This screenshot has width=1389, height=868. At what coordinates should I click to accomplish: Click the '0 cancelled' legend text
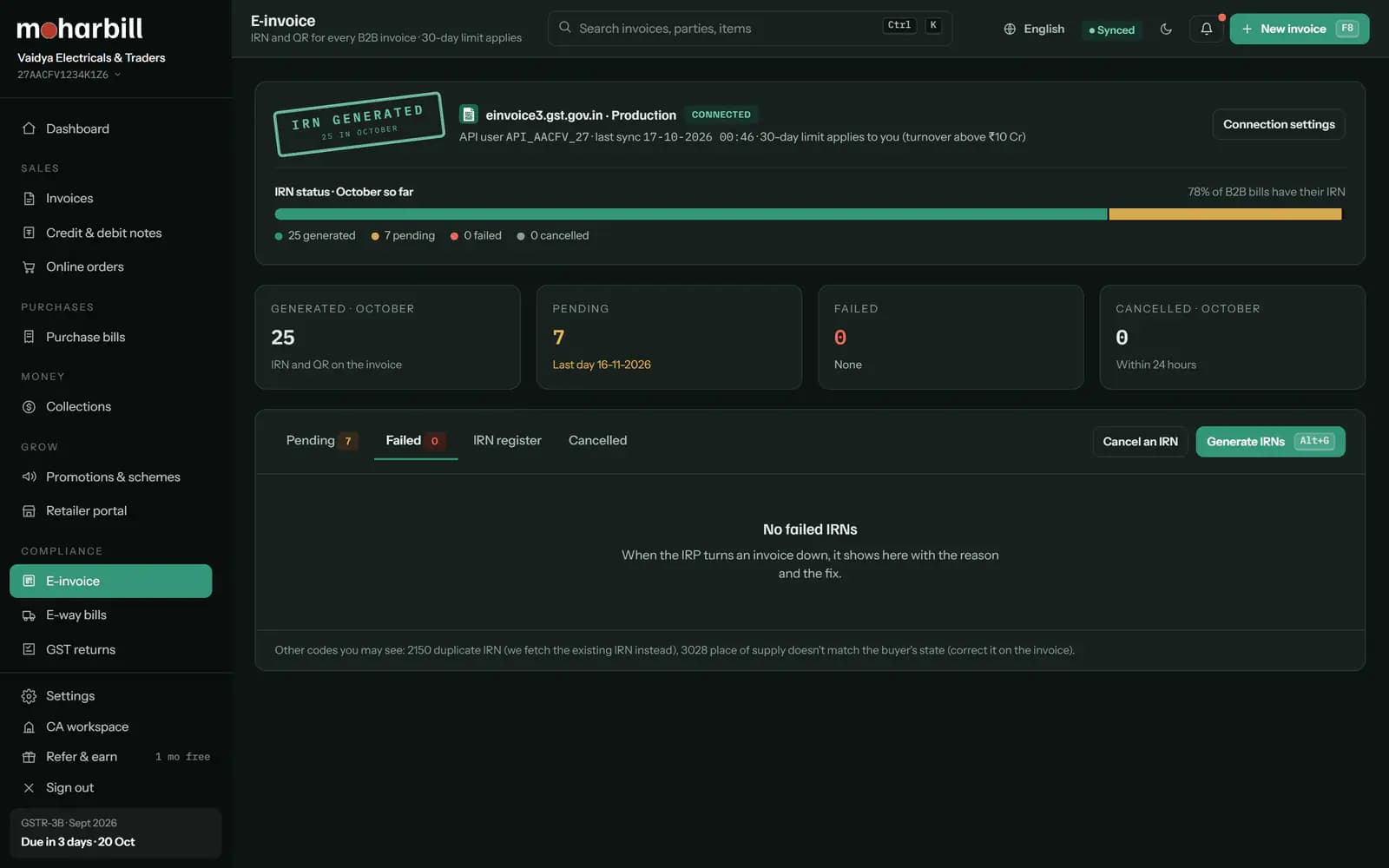point(560,235)
